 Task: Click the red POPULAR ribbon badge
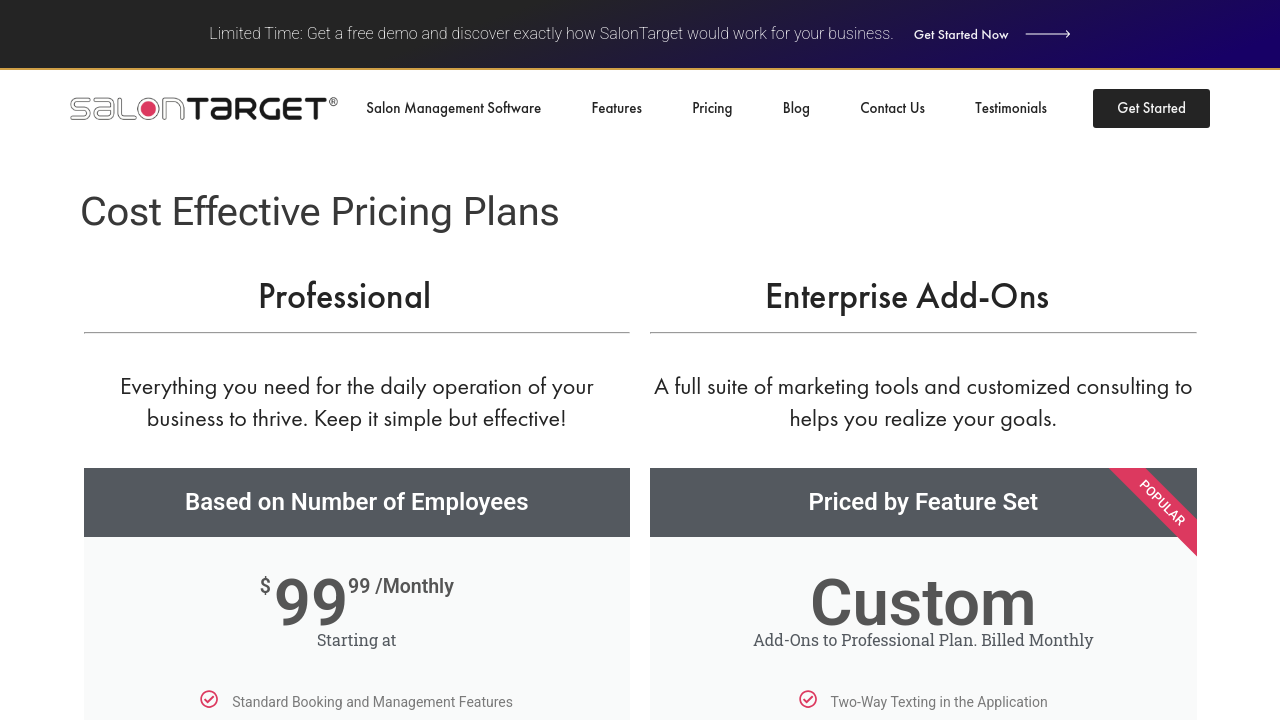pos(1163,503)
